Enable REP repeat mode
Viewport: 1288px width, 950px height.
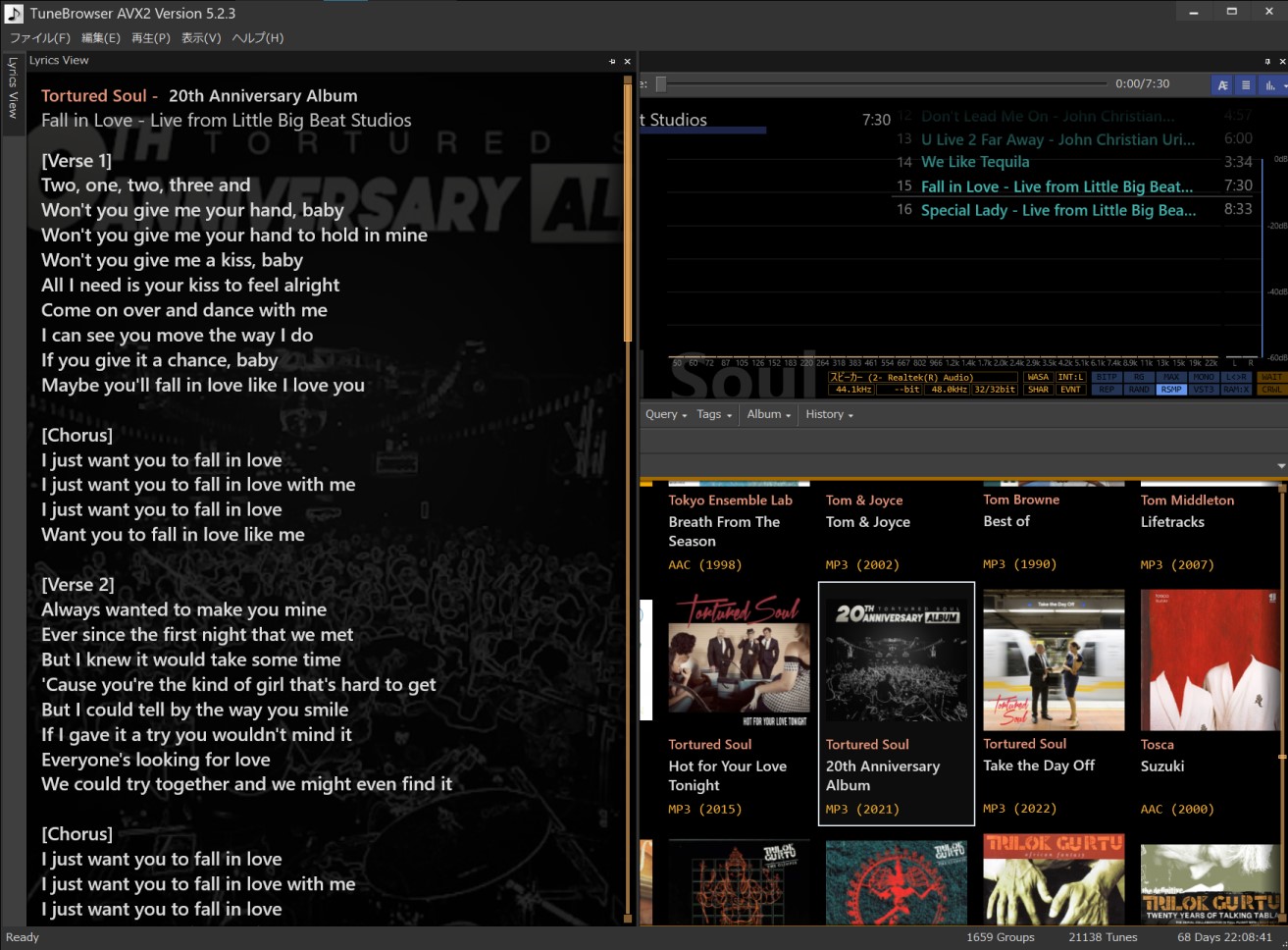click(1106, 389)
